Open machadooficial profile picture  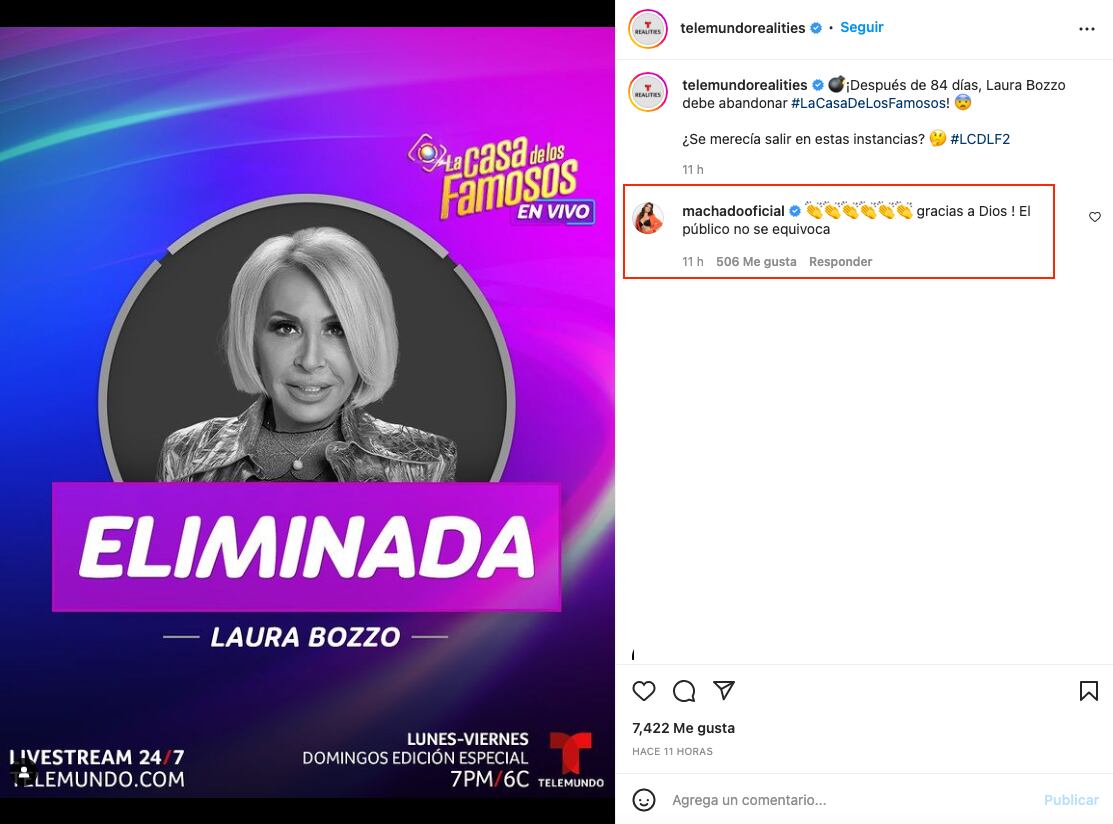tap(648, 218)
